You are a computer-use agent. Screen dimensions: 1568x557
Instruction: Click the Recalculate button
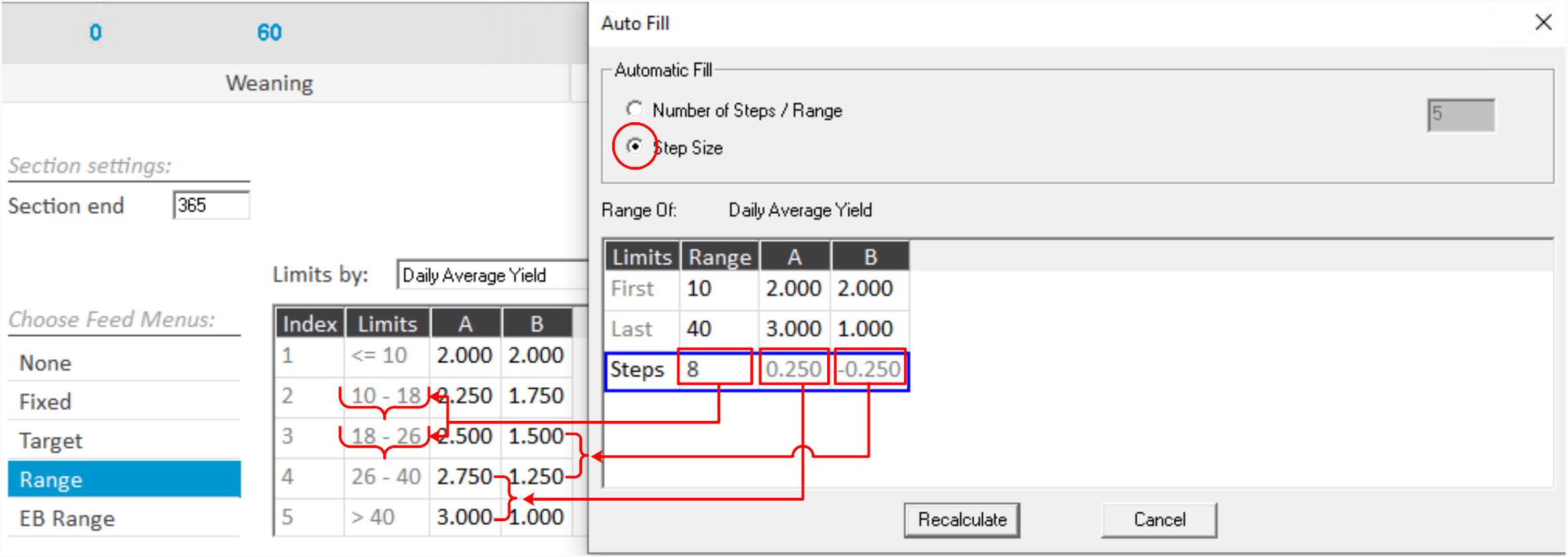tap(961, 519)
